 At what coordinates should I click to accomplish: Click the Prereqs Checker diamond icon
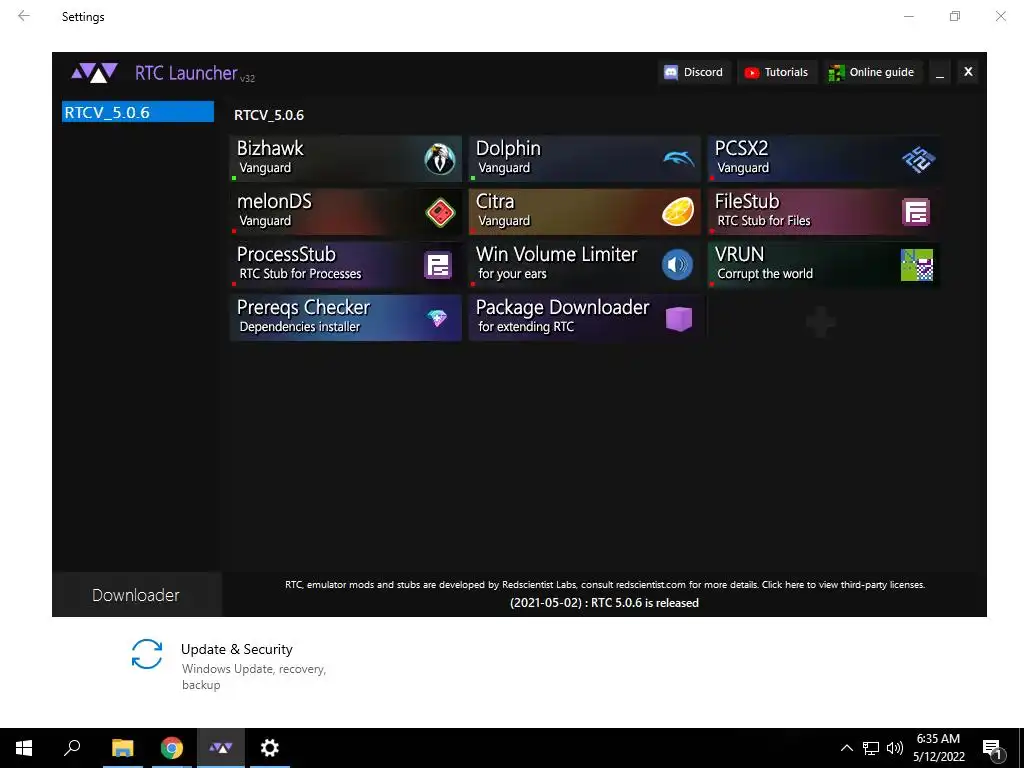tap(437, 318)
